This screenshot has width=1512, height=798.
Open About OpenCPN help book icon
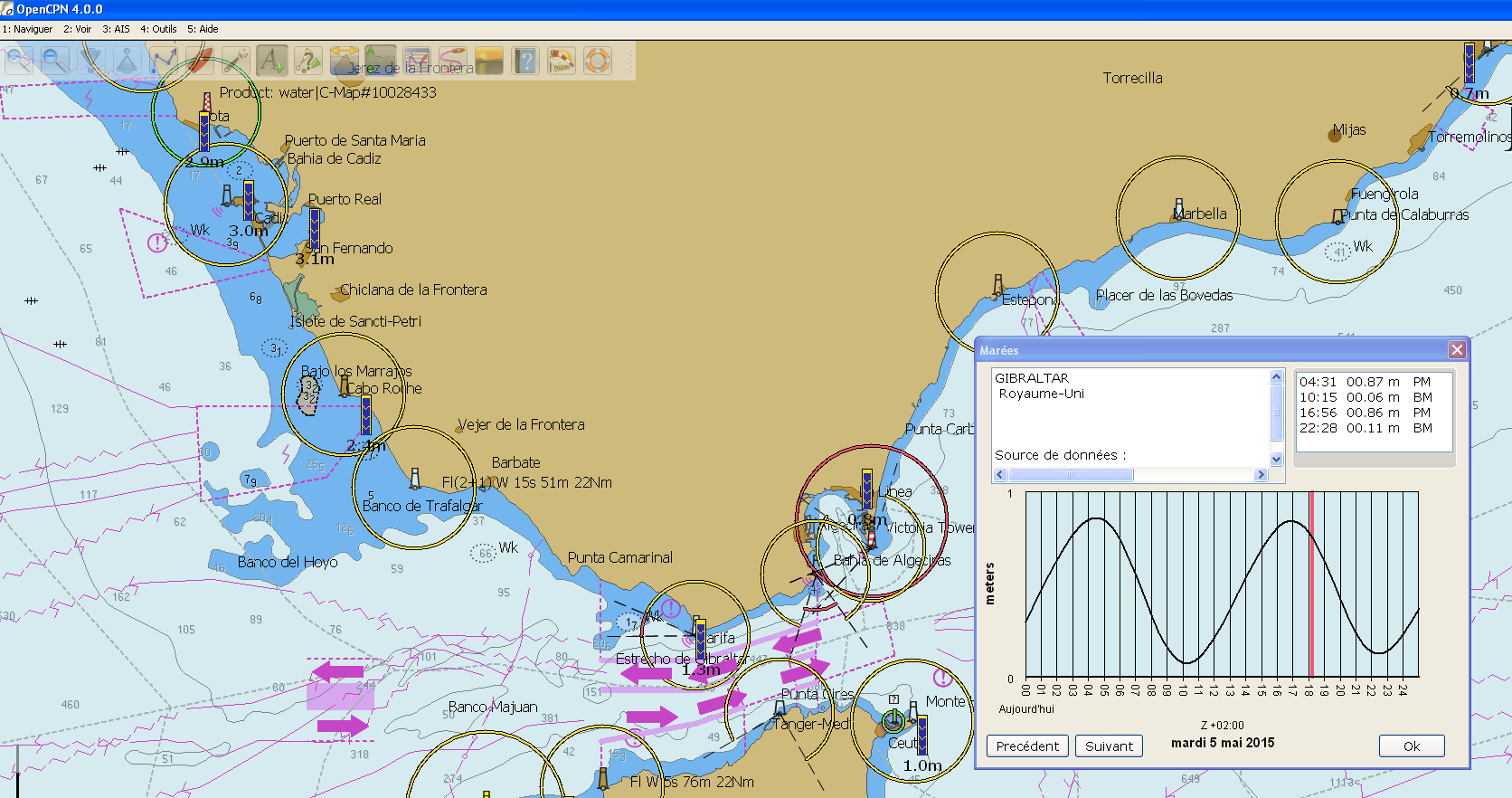click(524, 61)
